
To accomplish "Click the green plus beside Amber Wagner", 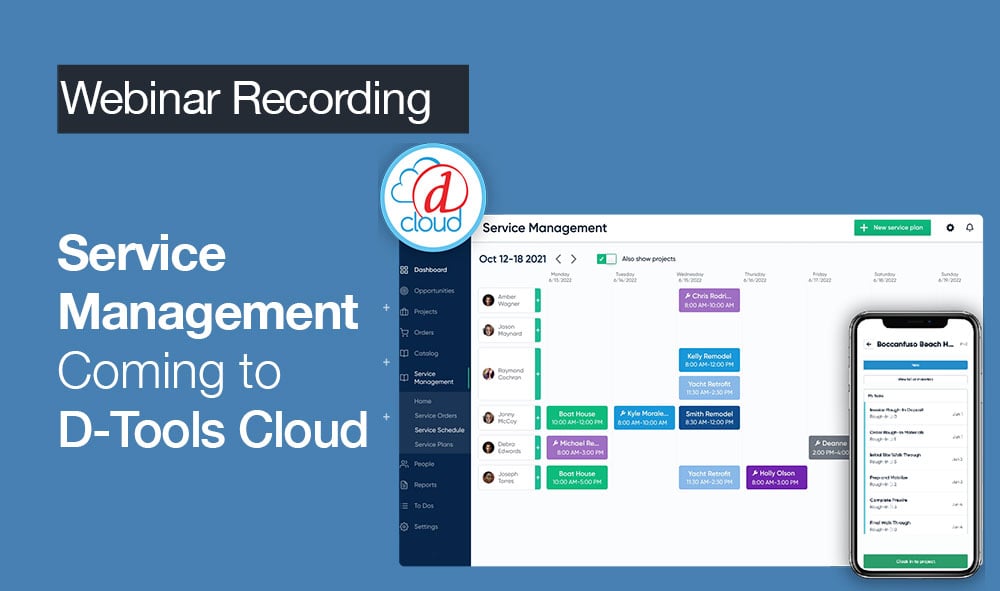I will point(538,300).
